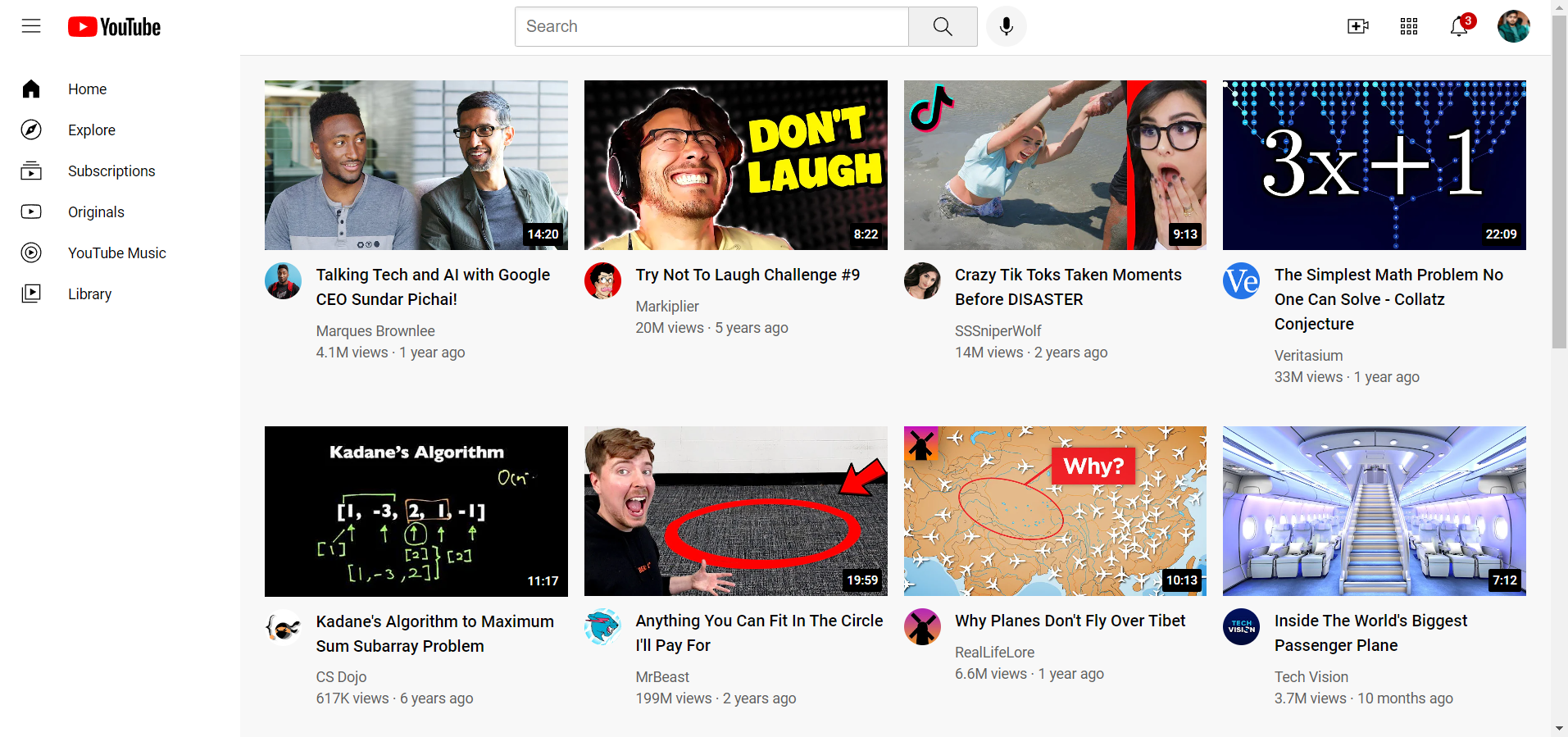This screenshot has height=737, width=1568.
Task: Click the CS Dojo channel name
Action: click(341, 677)
